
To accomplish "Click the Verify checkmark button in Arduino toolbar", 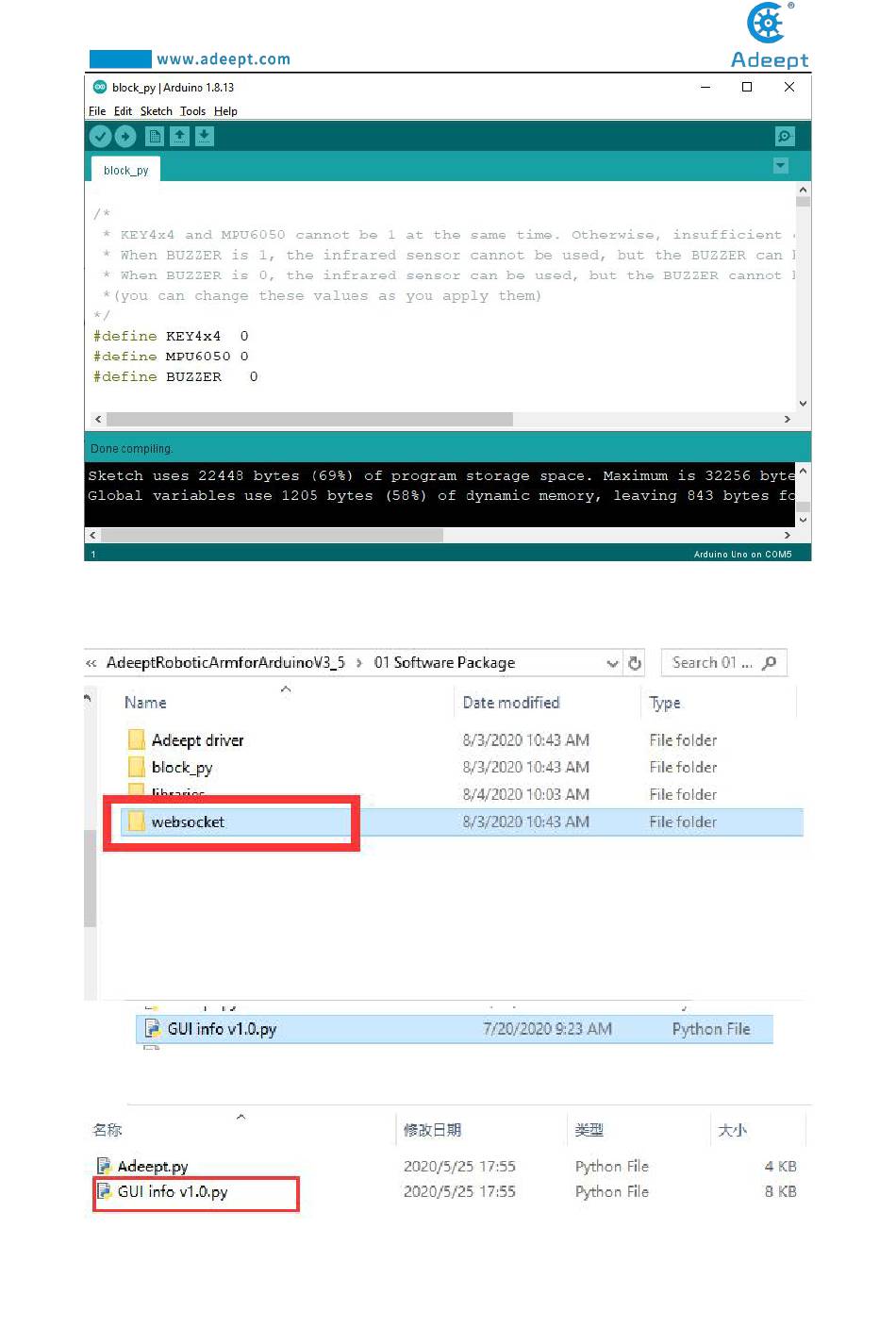I will pyautogui.click(x=100, y=137).
